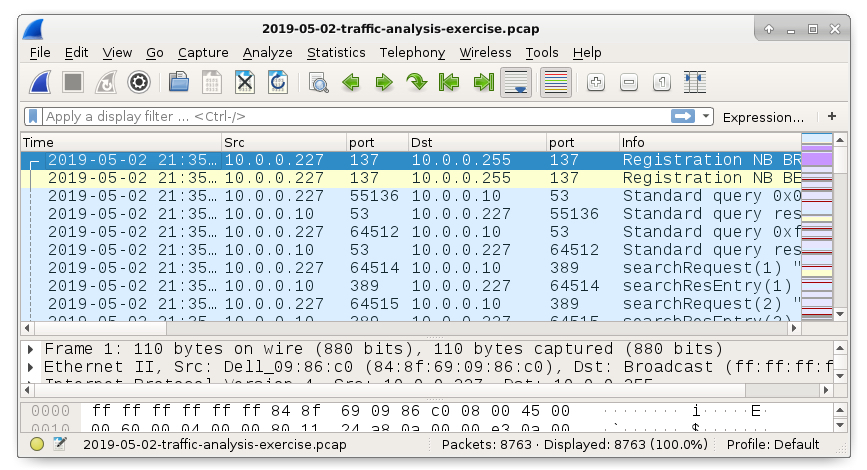Add a filter button with plus
Image resolution: width=867 pixels, height=470 pixels.
click(832, 116)
